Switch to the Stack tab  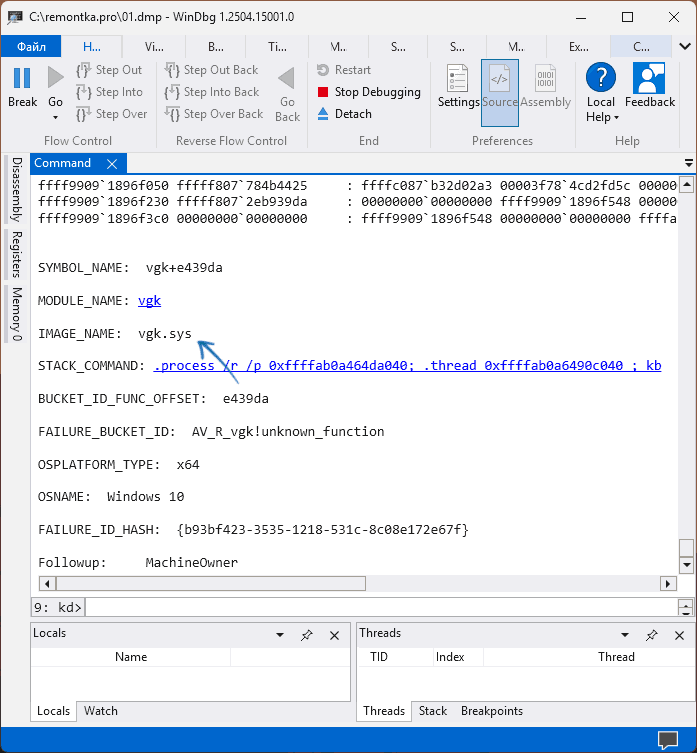click(x=433, y=711)
